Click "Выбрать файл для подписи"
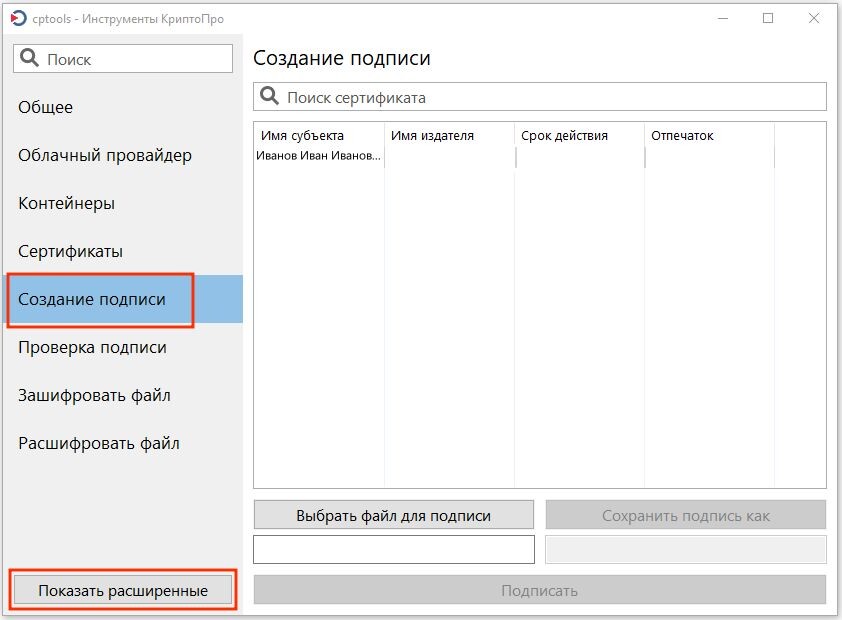 pyautogui.click(x=394, y=514)
